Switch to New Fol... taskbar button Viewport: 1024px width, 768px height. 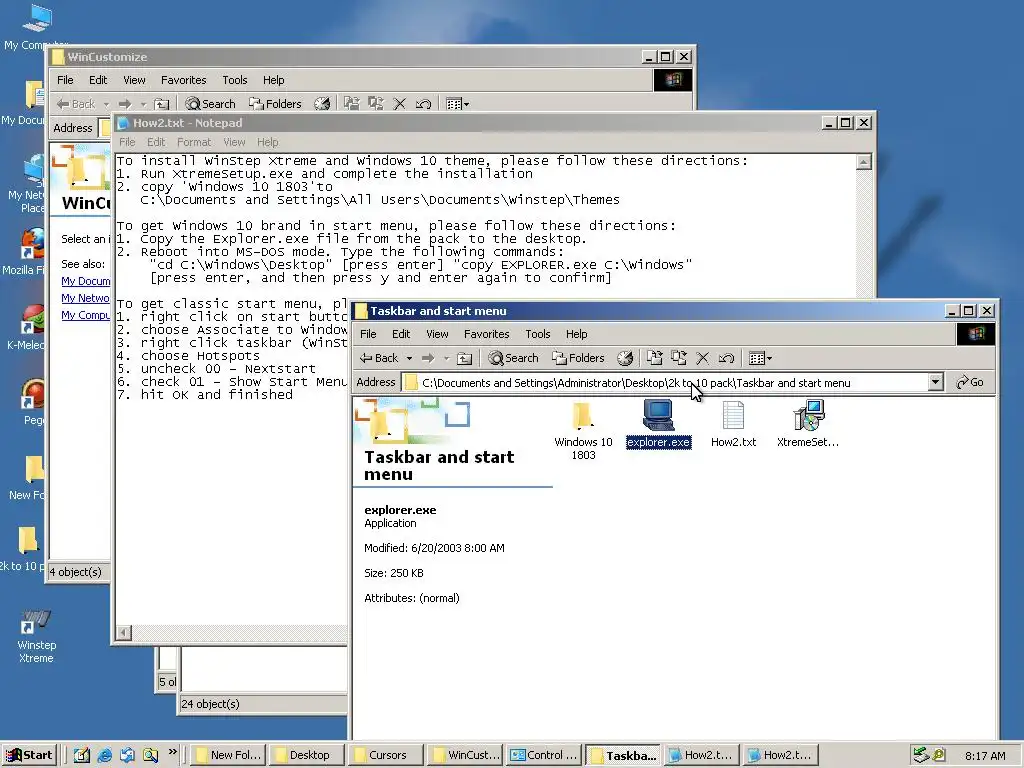[x=229, y=755]
